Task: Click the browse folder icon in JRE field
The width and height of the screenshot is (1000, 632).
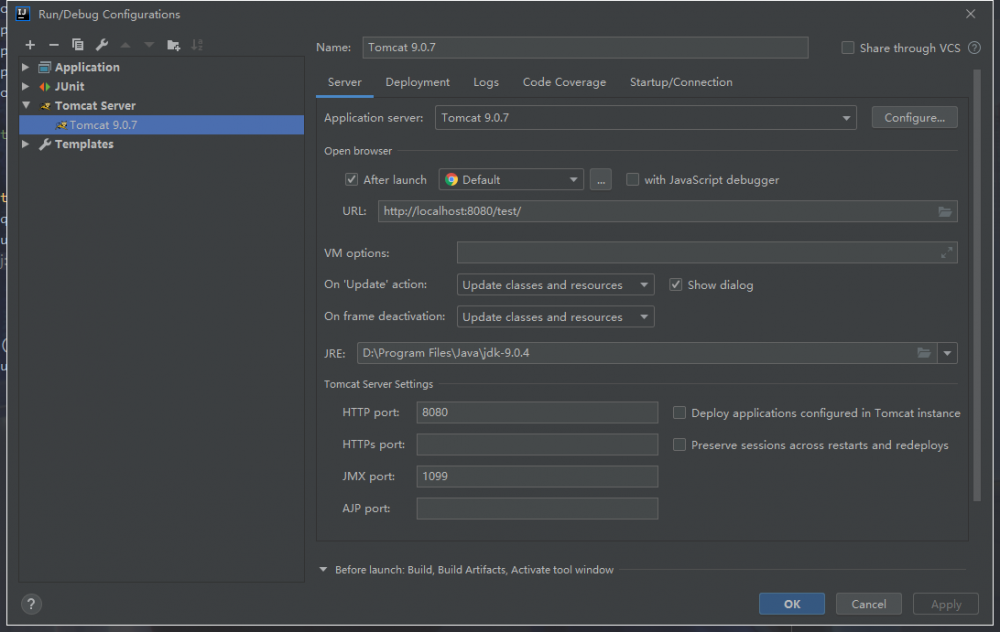Action: [x=925, y=353]
